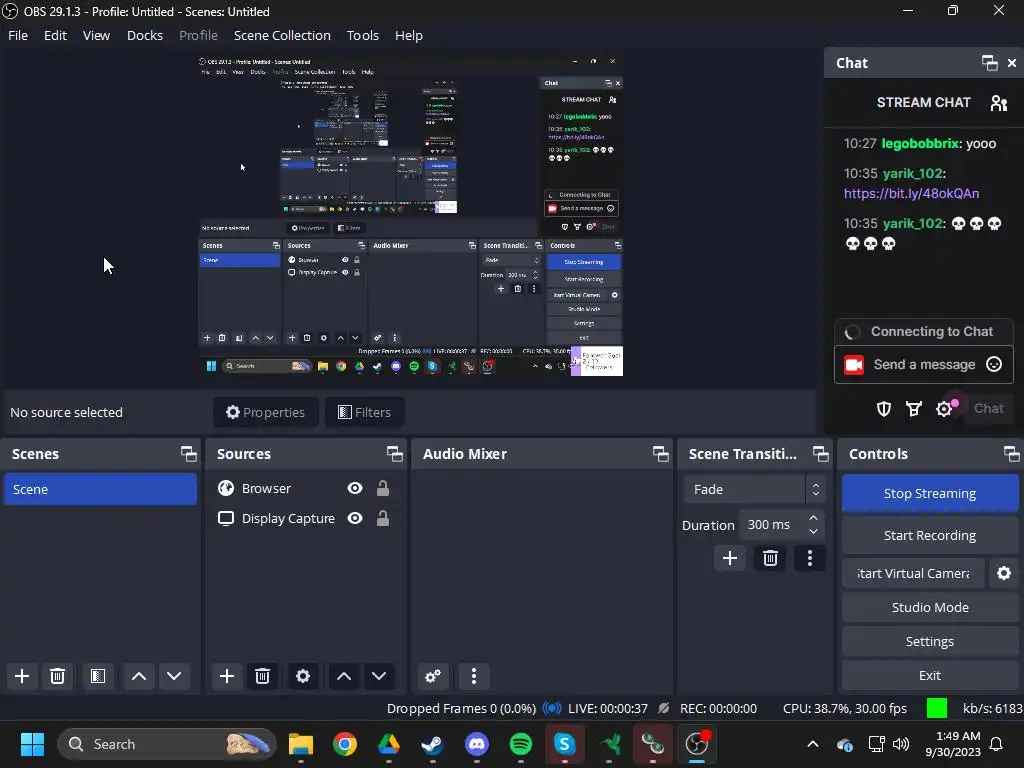Toggle visibility of Browser source
Screen dimensions: 1024x768
tap(355, 488)
